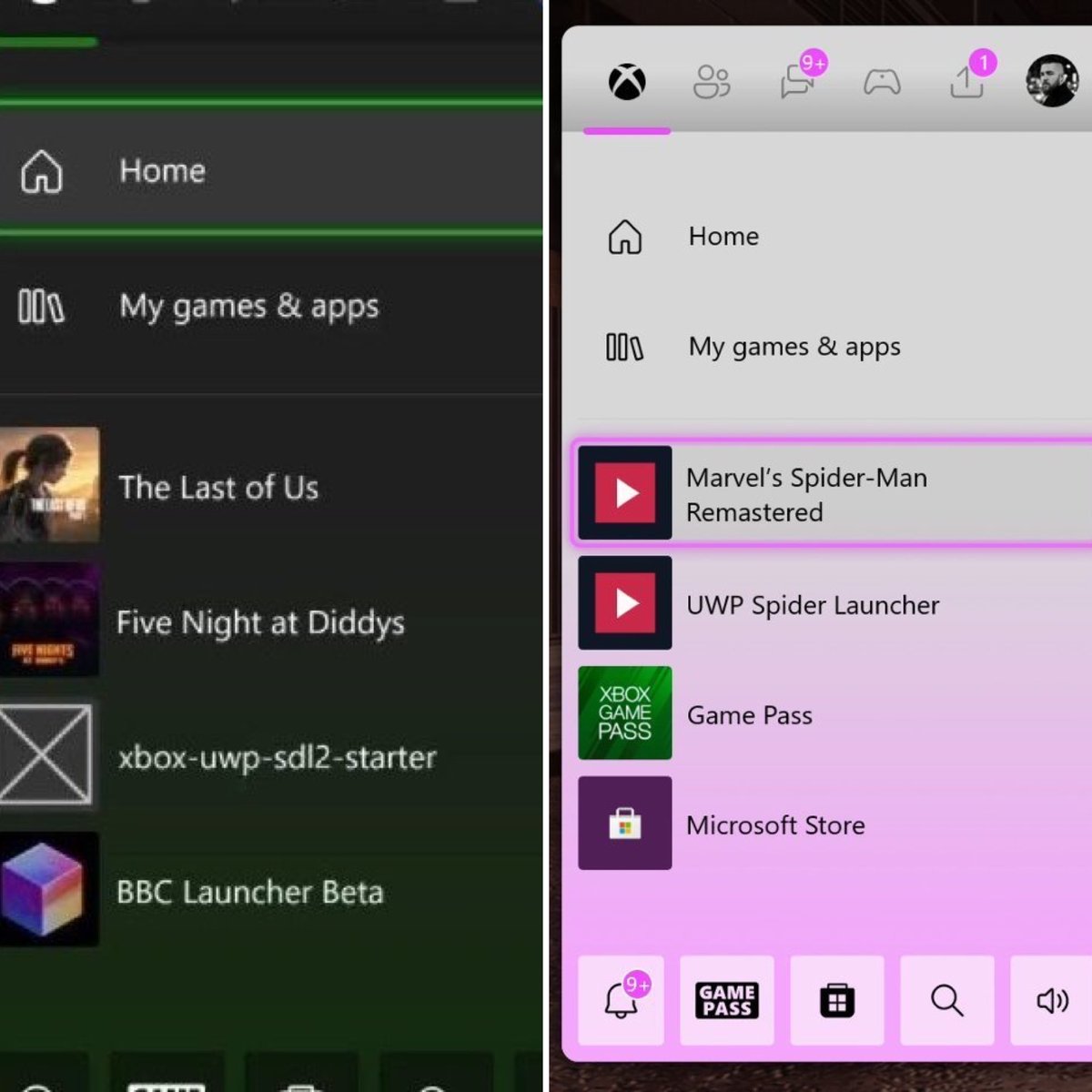Select Home in the right light guide

click(828, 237)
